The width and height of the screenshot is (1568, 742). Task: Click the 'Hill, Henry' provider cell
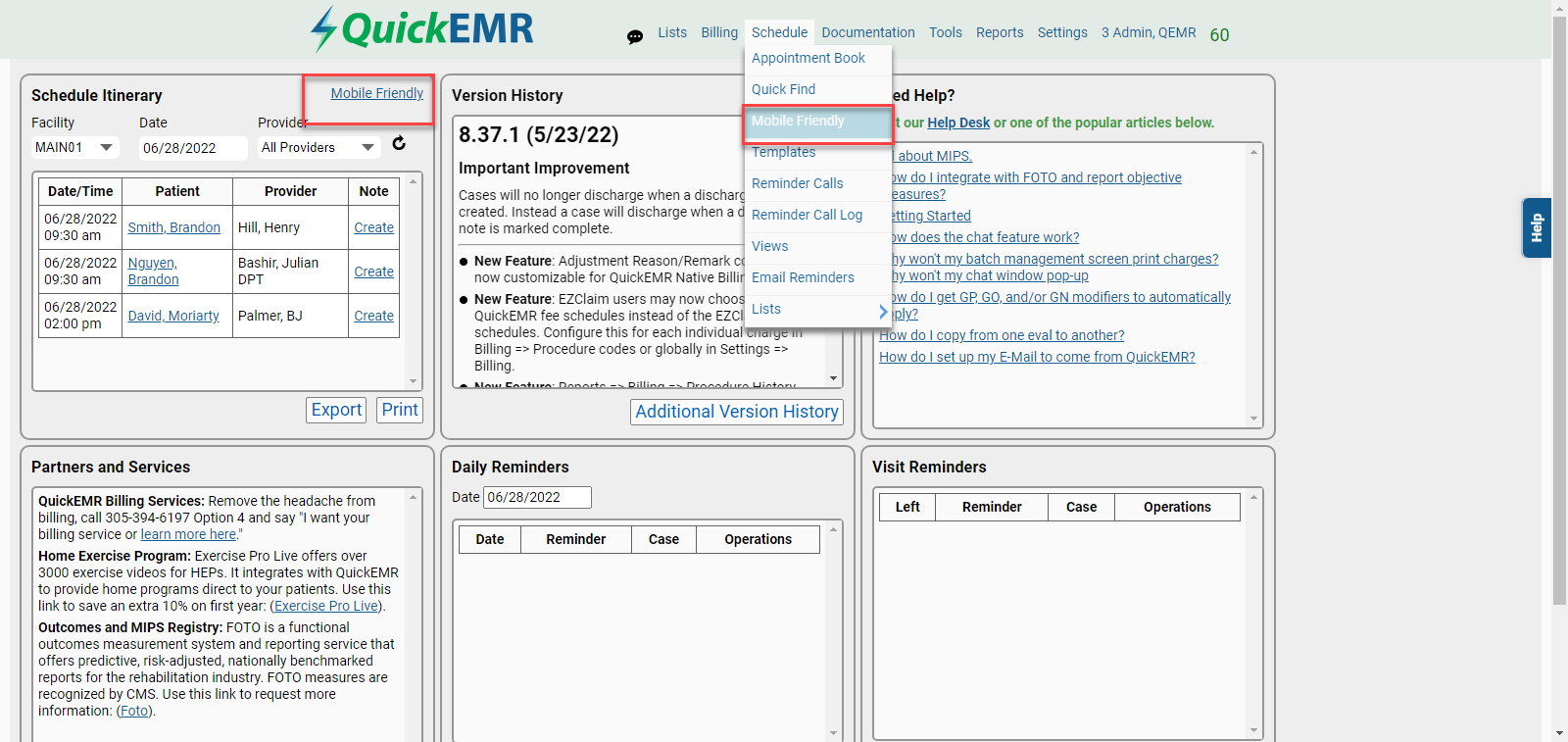290,227
